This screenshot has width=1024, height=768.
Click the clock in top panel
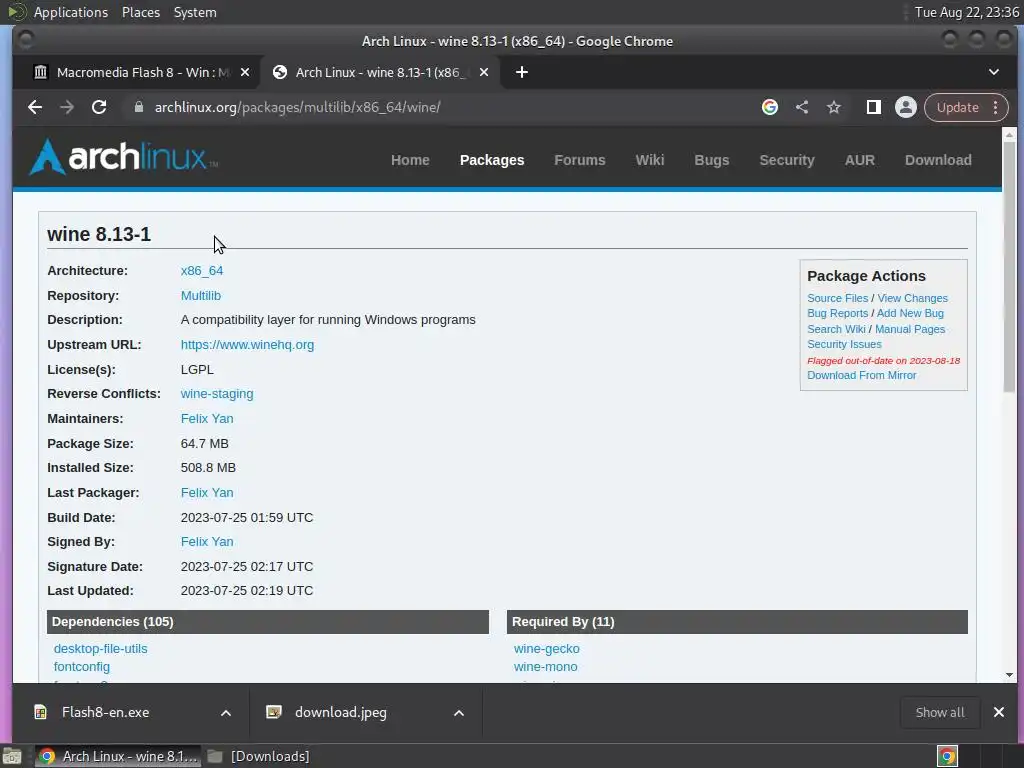click(967, 12)
